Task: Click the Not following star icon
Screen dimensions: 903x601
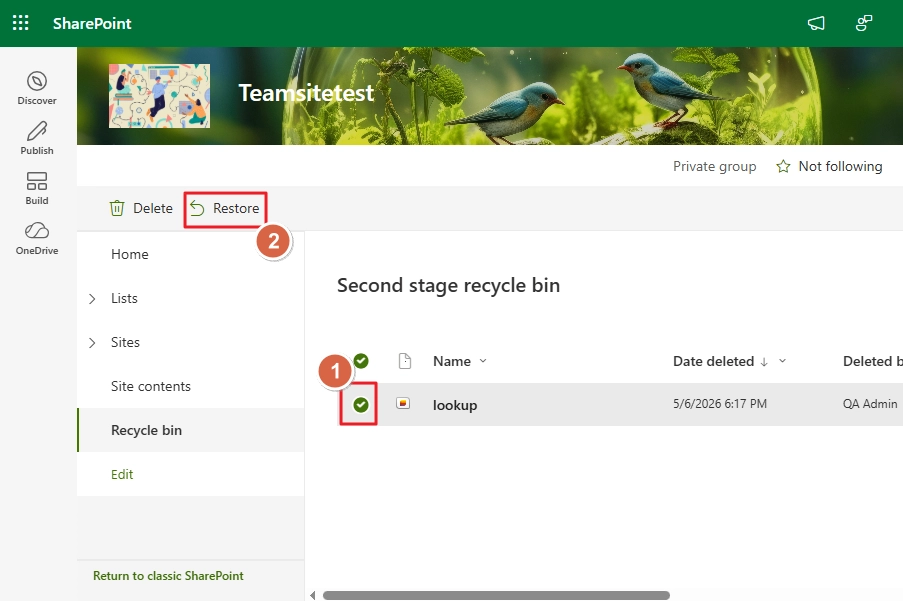Action: 783,166
